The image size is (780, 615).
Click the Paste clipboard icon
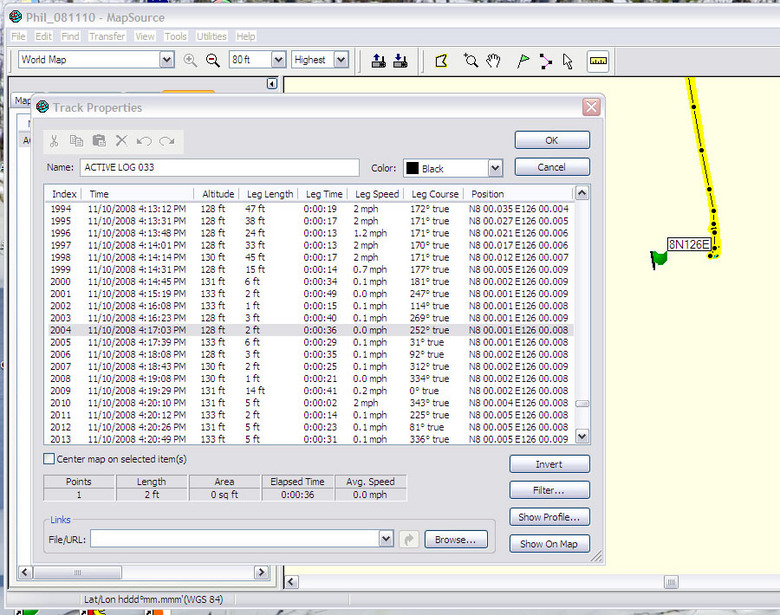pos(99,141)
